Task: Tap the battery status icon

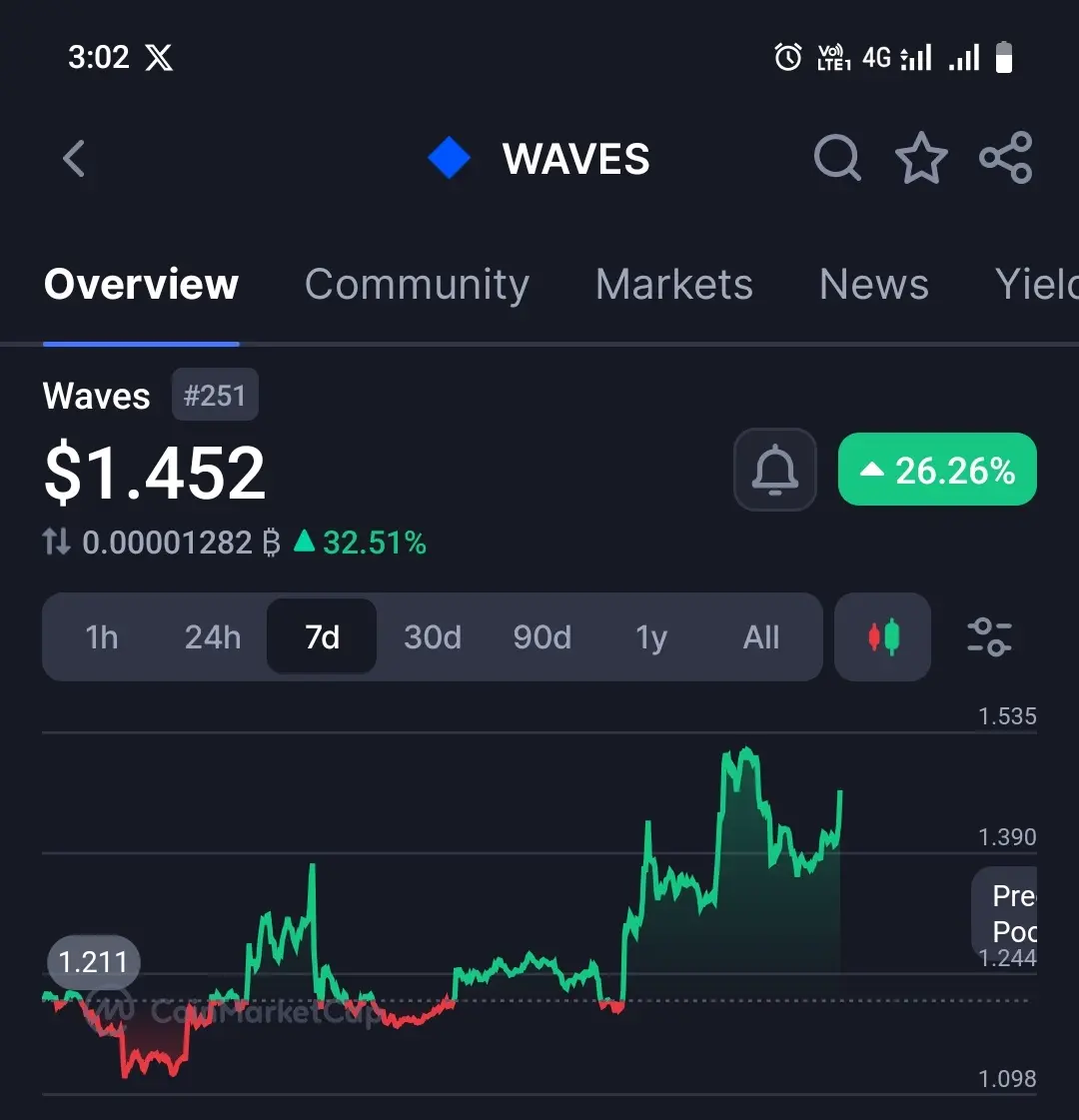Action: 1004,57
